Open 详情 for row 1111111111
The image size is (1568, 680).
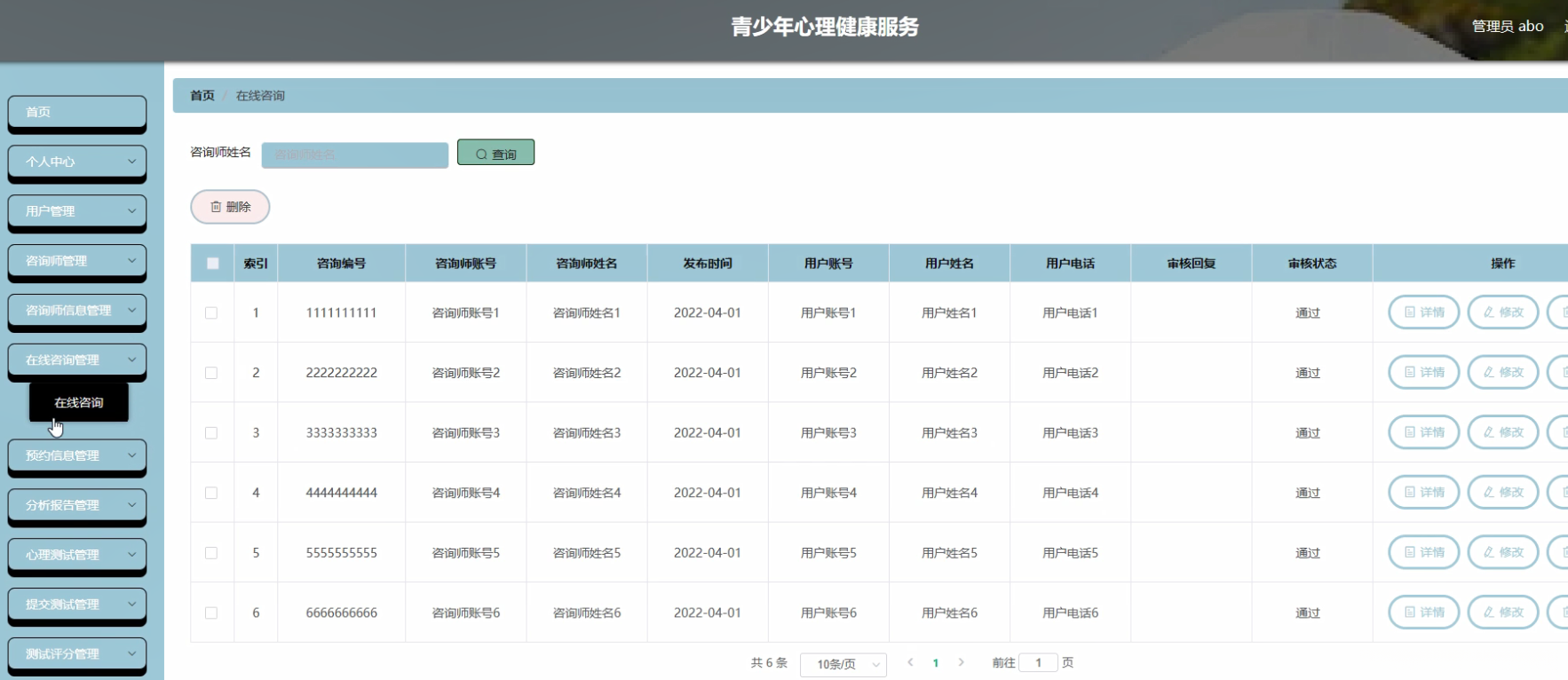point(1424,312)
